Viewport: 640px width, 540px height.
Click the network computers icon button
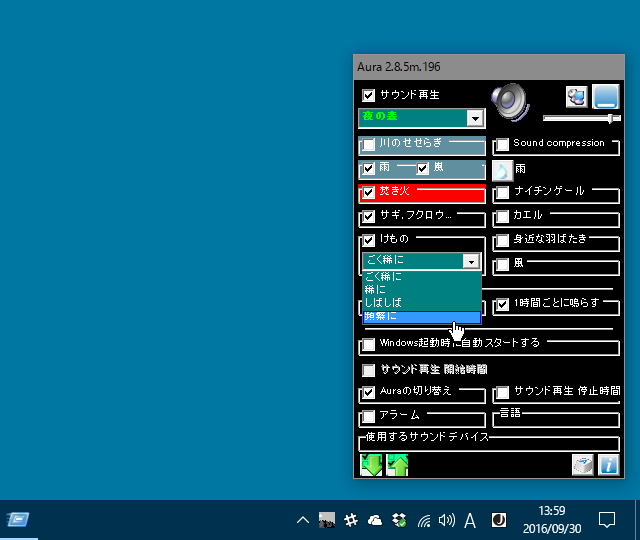click(x=577, y=97)
